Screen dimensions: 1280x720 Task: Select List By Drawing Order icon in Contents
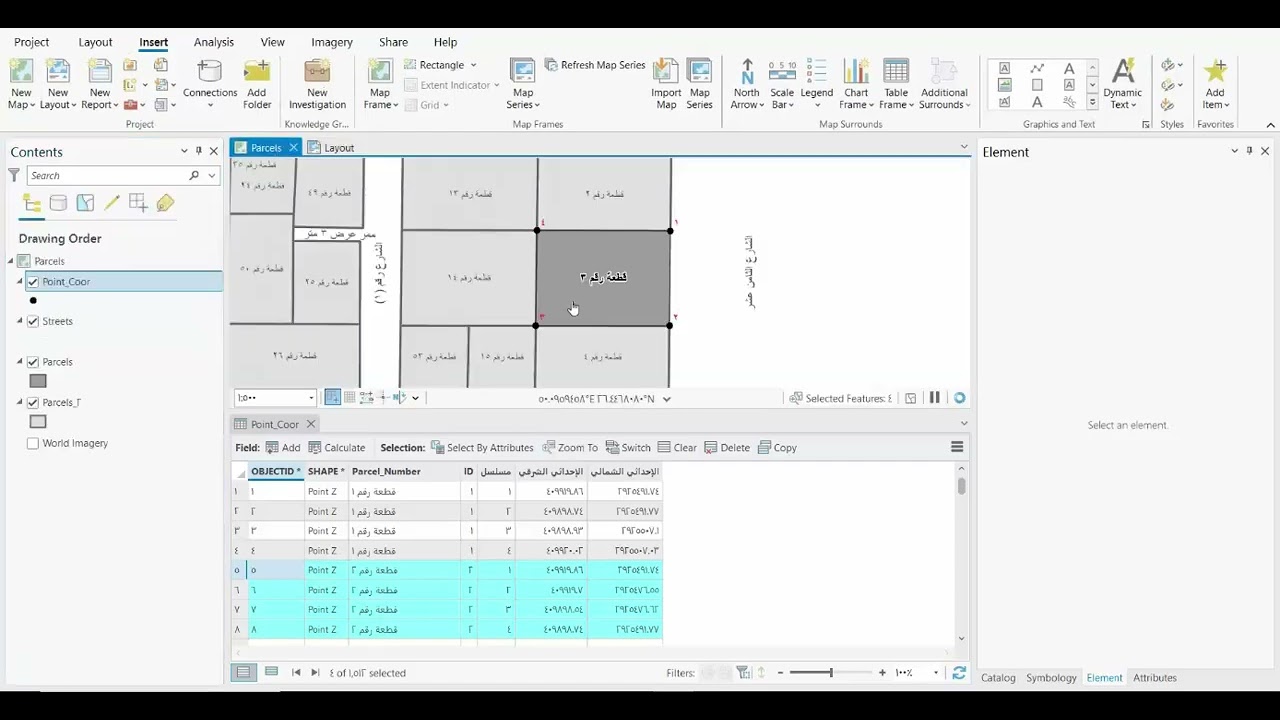click(32, 204)
